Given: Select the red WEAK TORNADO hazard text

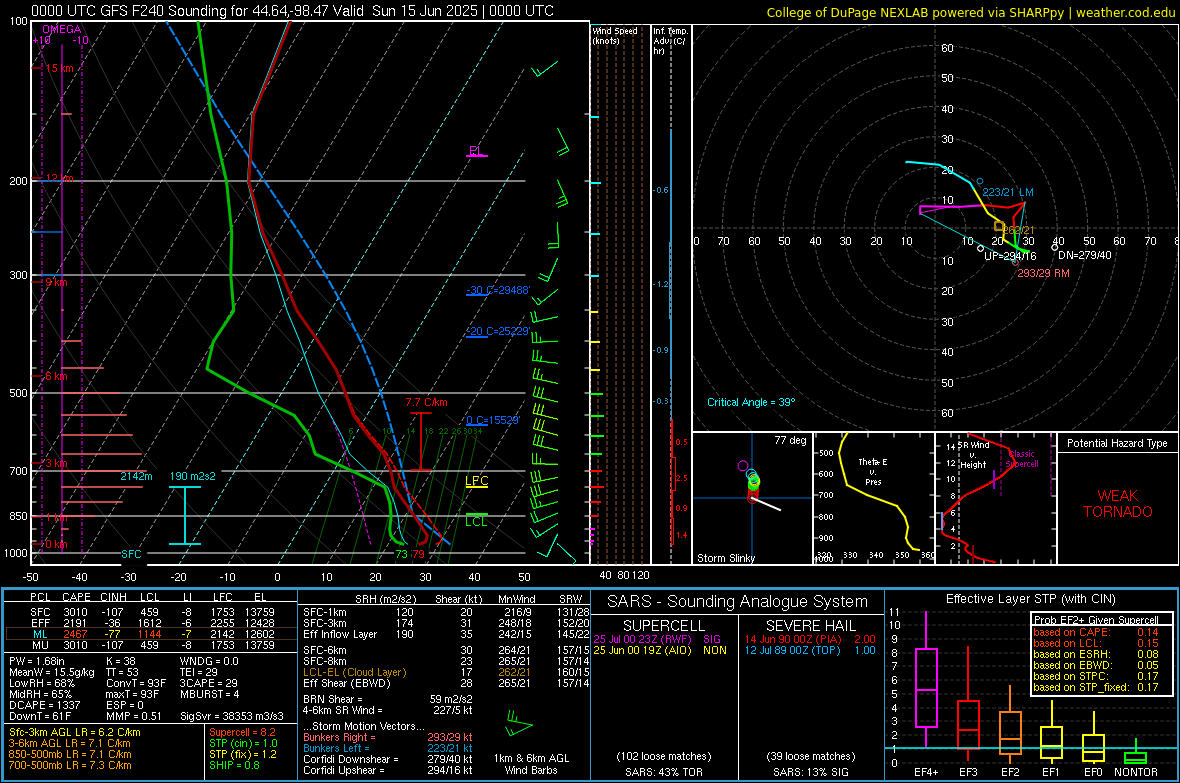Looking at the screenshot, I should pyautogui.click(x=1118, y=504).
